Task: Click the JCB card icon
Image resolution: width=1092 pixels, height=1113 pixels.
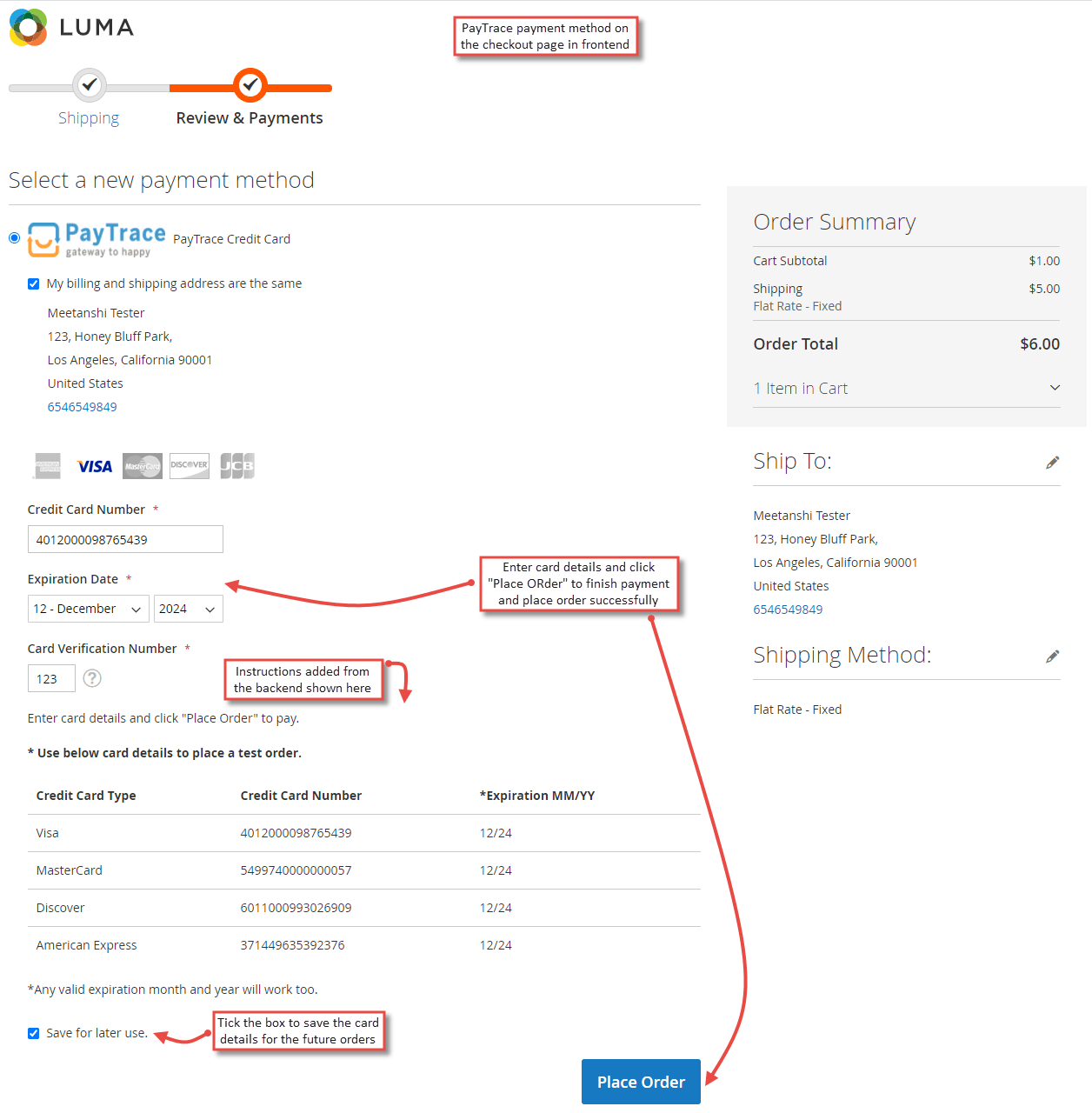Action: tap(236, 466)
